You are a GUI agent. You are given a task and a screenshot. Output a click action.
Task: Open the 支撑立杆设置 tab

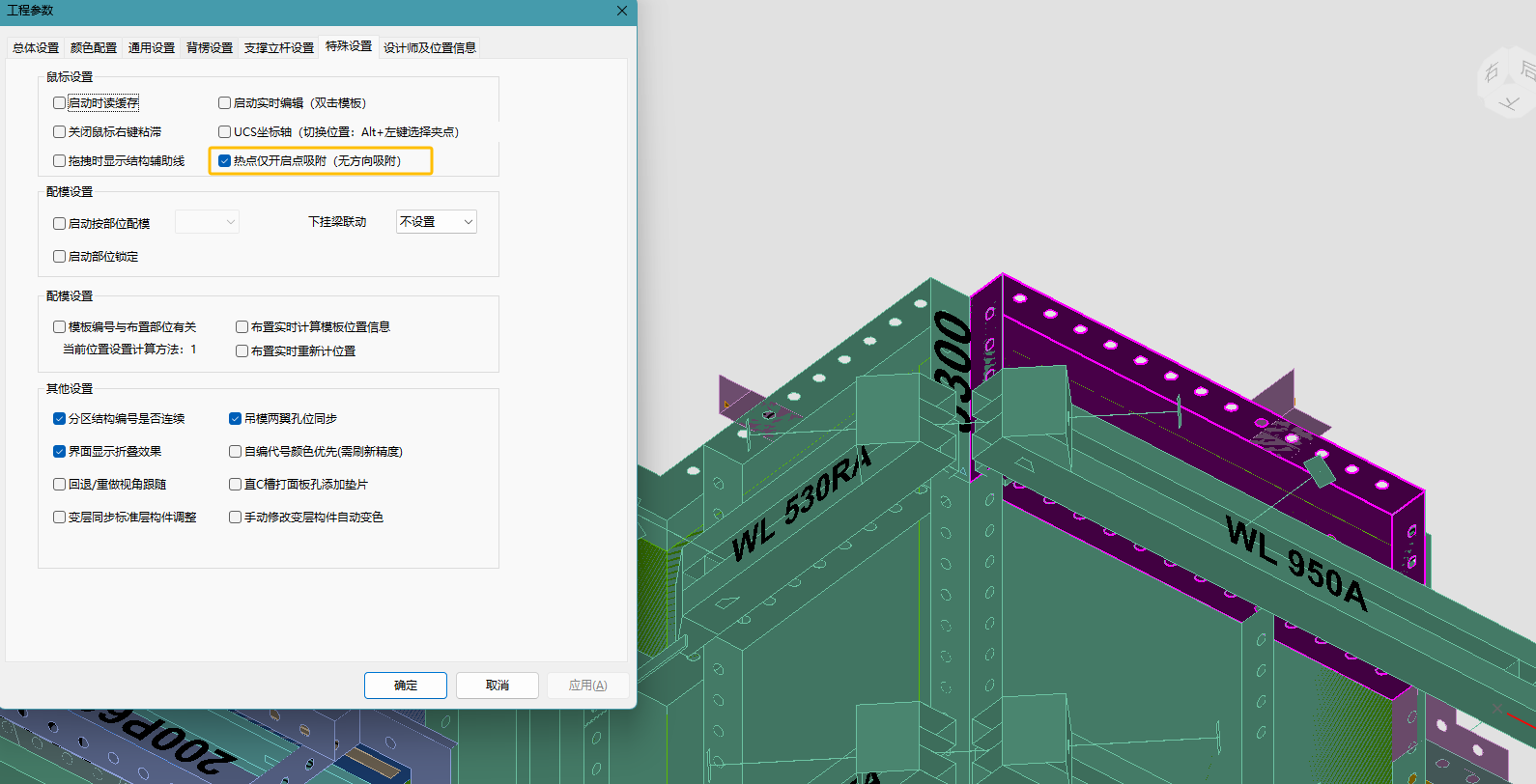279,47
